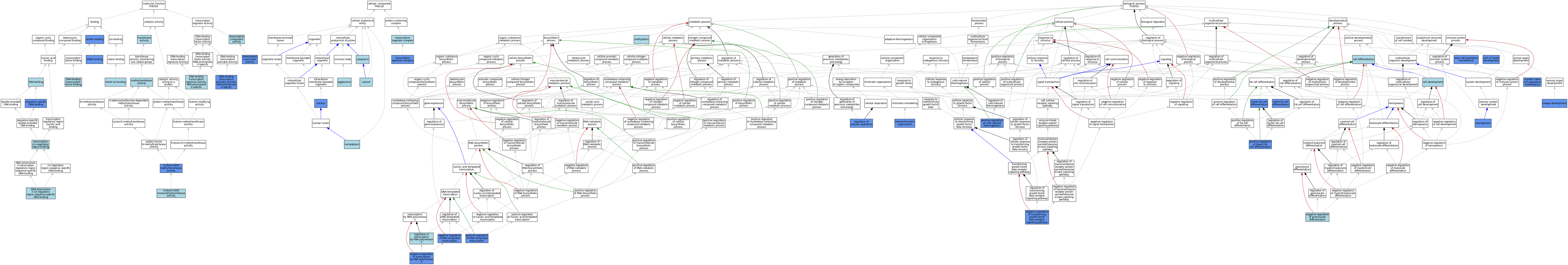Click the 'cytoplasm' node
Screen dimensions: 1568x265
pos(363,59)
